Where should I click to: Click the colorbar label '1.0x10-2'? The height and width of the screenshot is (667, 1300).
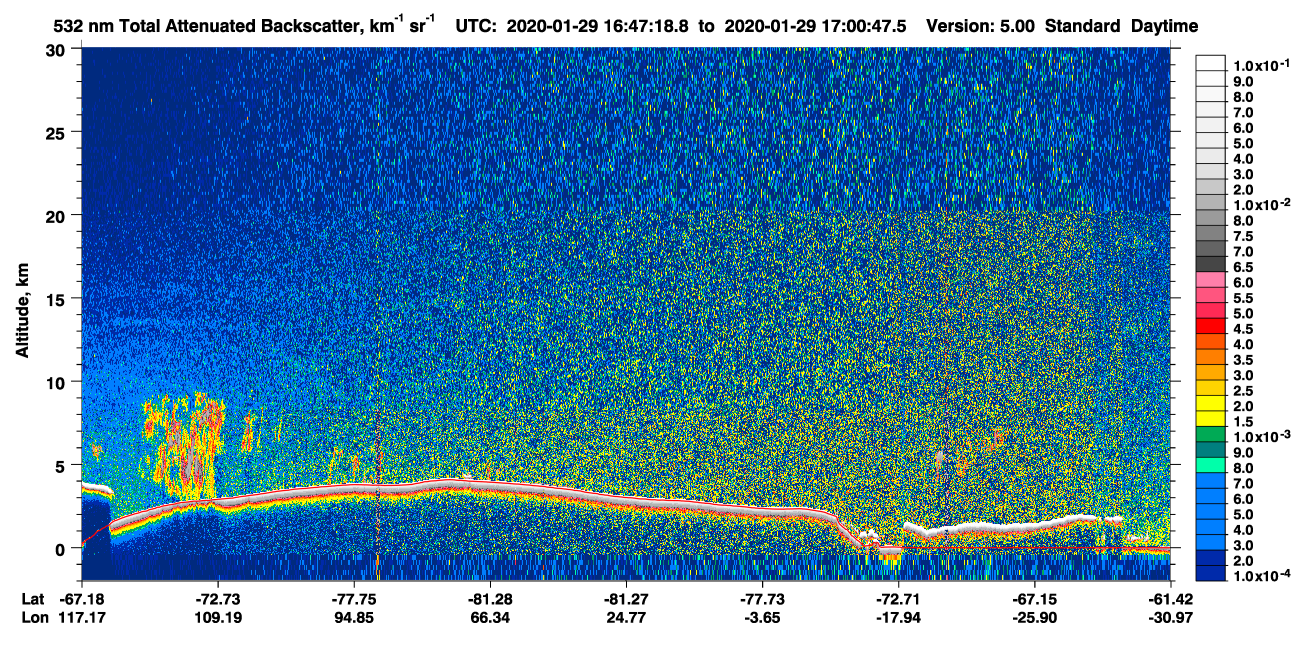pos(1261,204)
